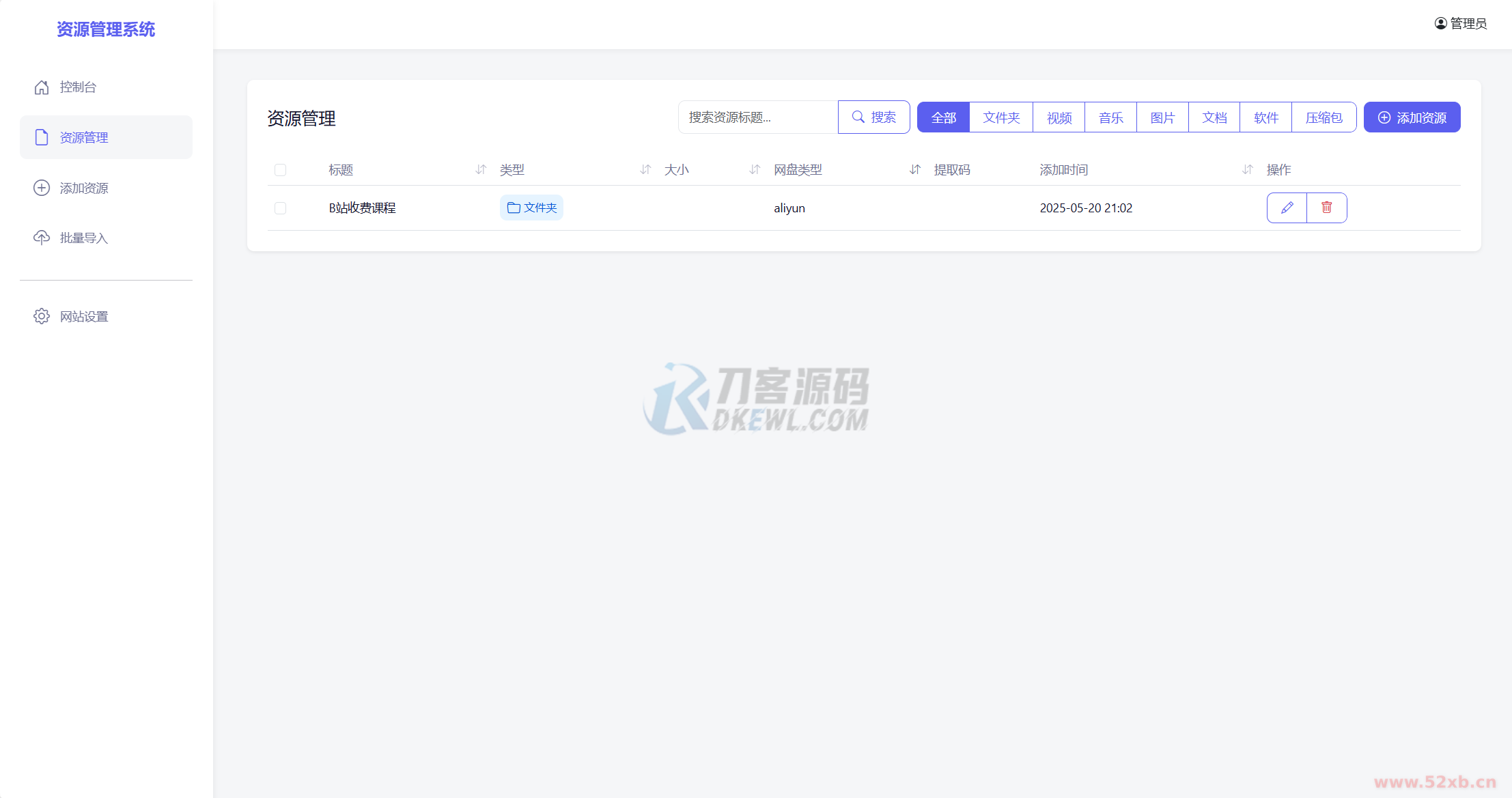Click the plus circle icon beside 添加资源 in sidebar

coord(42,188)
